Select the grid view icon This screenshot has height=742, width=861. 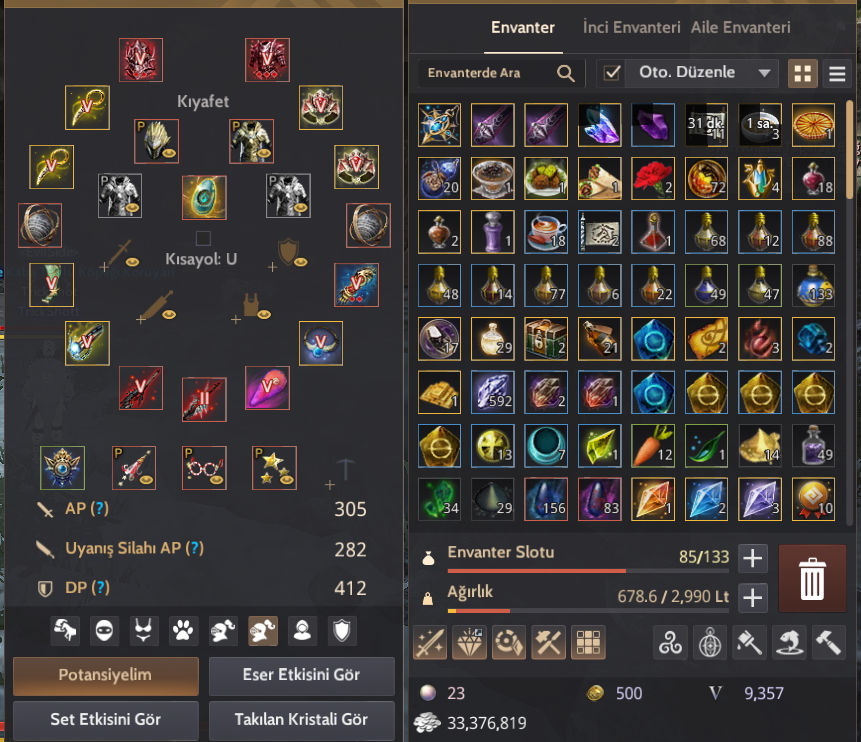[803, 74]
